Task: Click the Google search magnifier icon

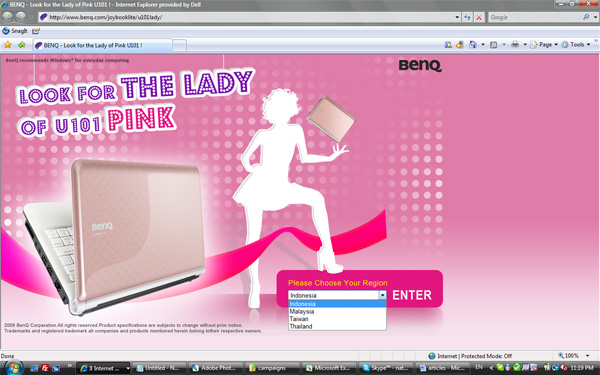Action: point(586,17)
